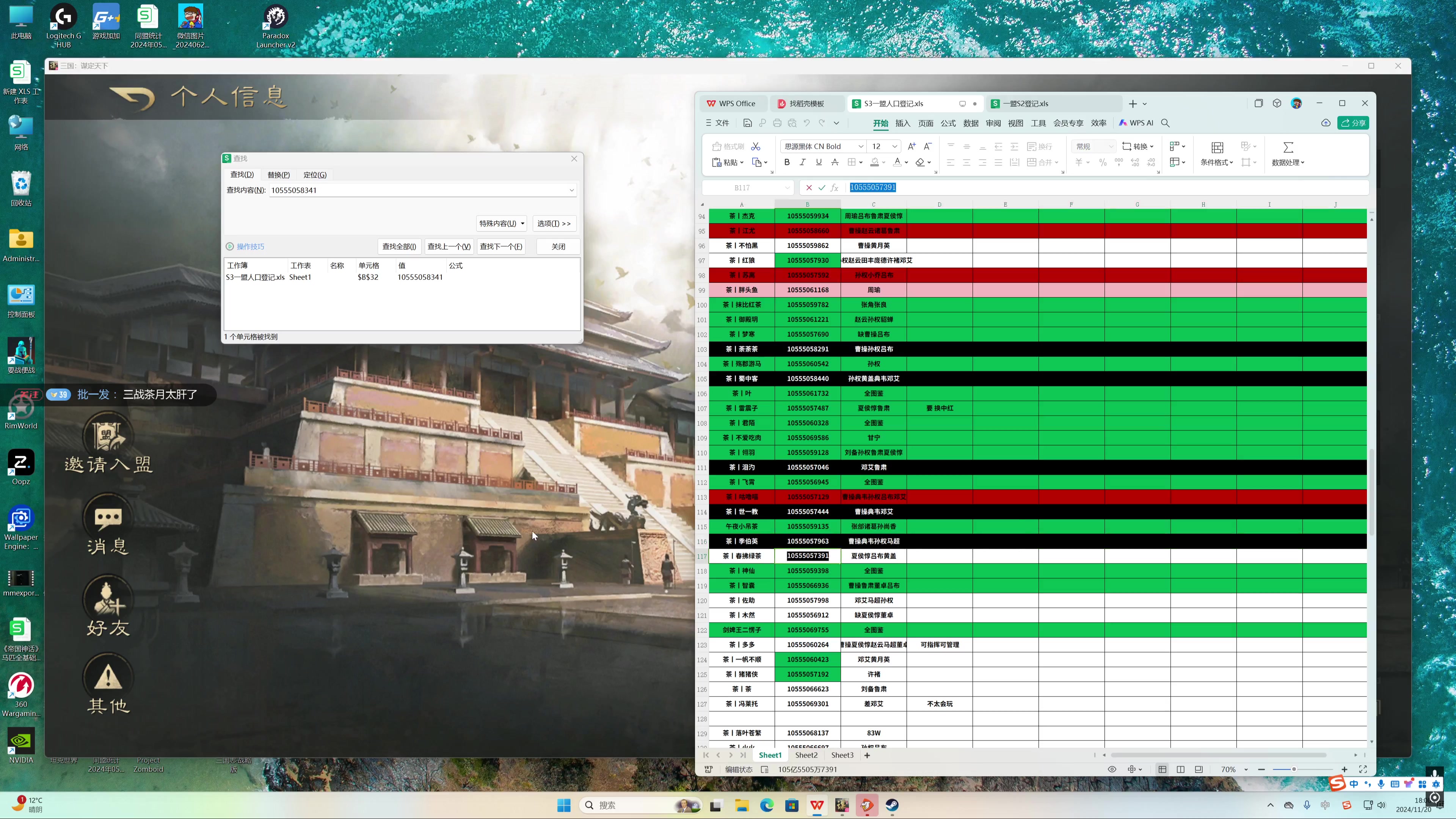This screenshot has height=819, width=1456.
Task: Add a new sheet with plus icon
Action: [x=867, y=755]
